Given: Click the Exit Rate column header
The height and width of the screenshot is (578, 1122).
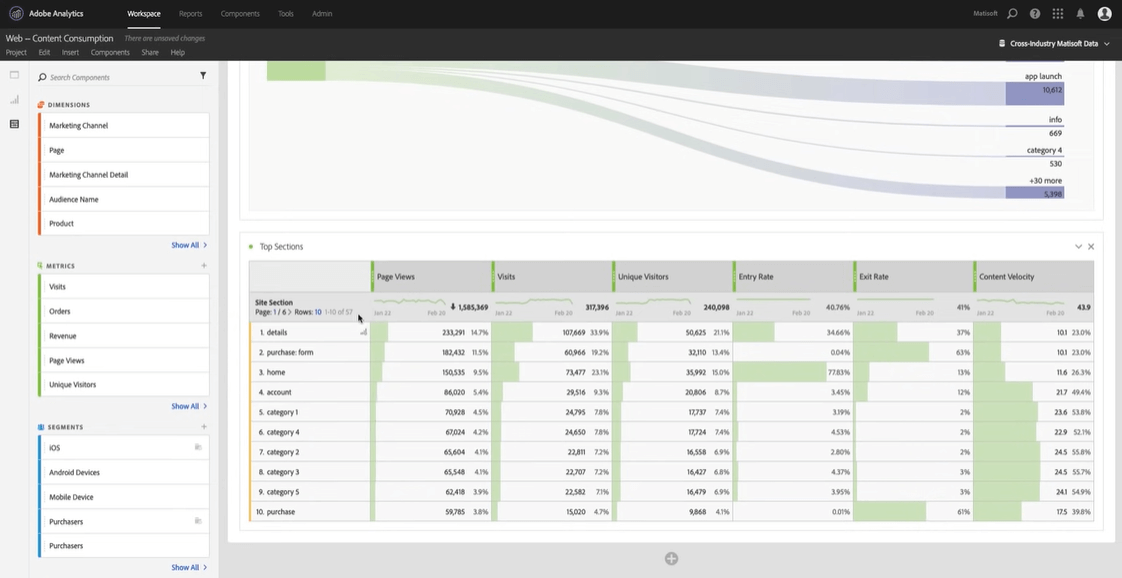Looking at the screenshot, I should (x=913, y=276).
